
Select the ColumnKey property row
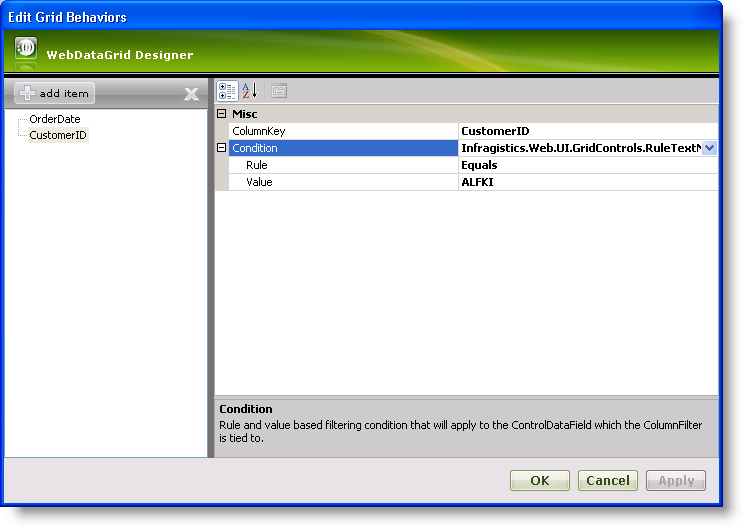click(259, 131)
